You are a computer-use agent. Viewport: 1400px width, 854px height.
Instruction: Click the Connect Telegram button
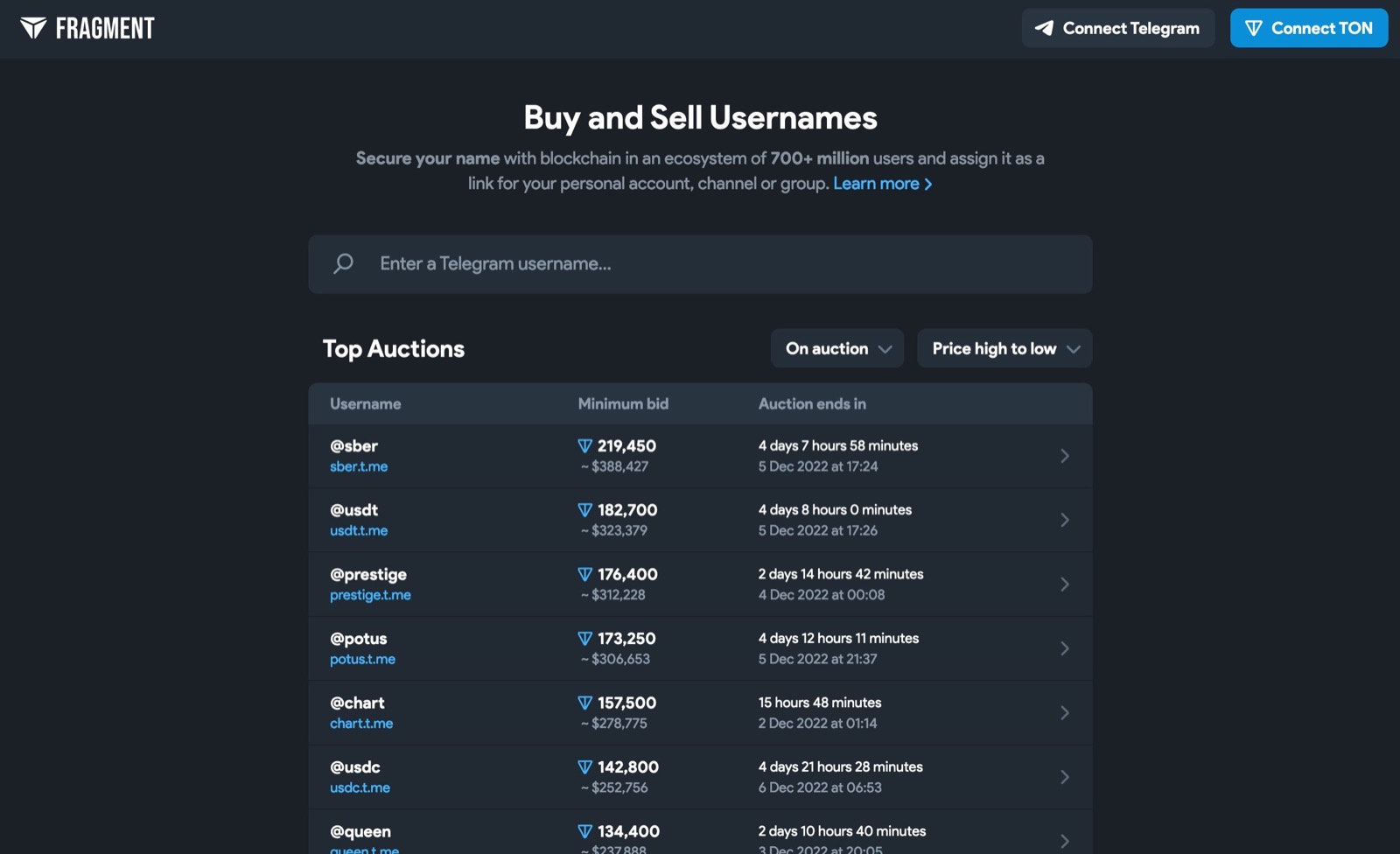click(1117, 28)
